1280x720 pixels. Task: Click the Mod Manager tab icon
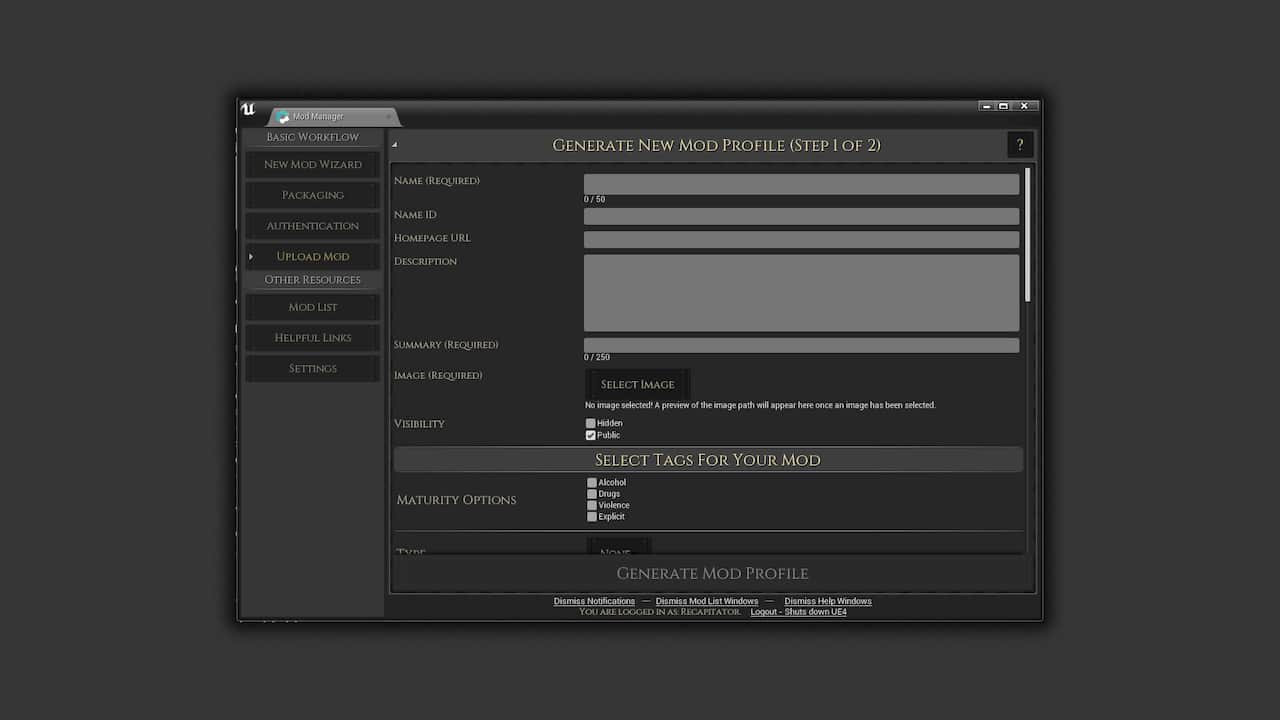pyautogui.click(x=283, y=117)
